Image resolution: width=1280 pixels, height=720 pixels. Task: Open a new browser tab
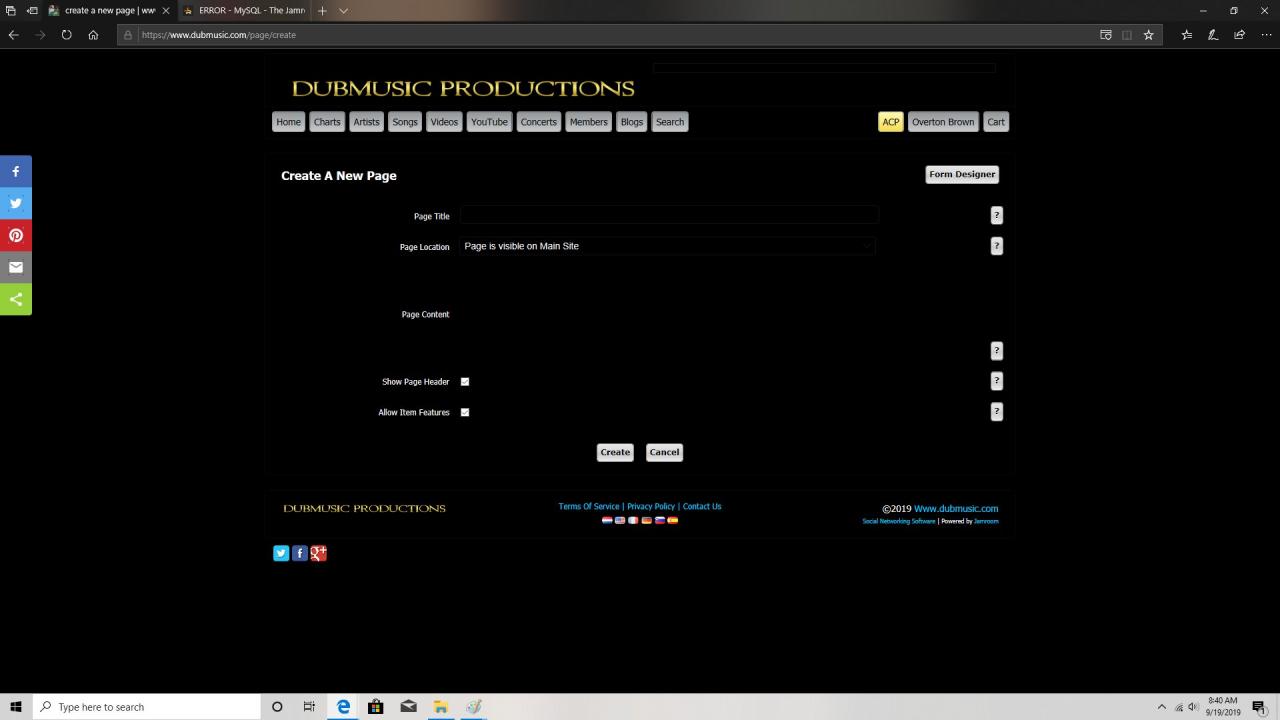point(322,11)
